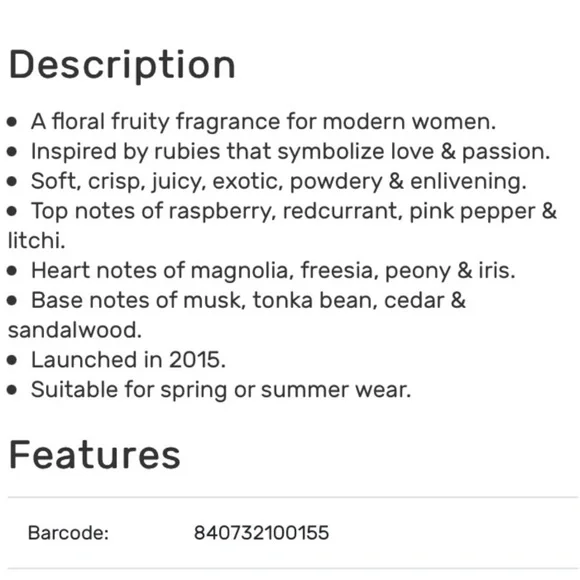The width and height of the screenshot is (580, 580).
Task: Click the bullet point before 'Heart notes'
Action: coord(12,271)
